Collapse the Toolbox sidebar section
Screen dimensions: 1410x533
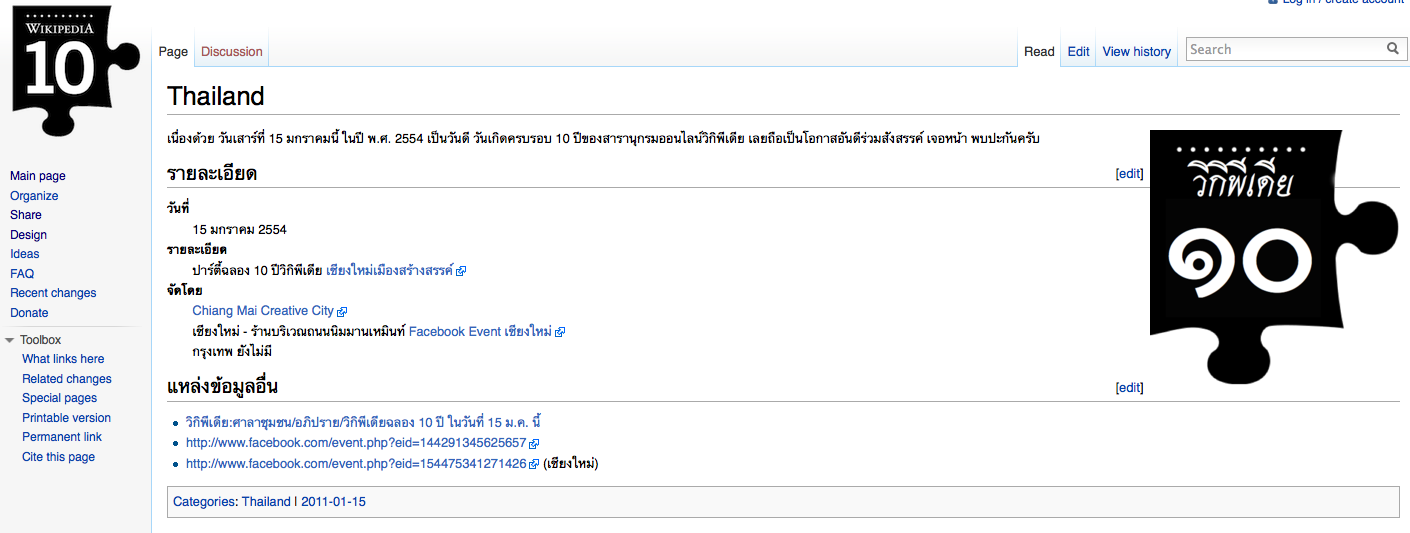point(10,340)
